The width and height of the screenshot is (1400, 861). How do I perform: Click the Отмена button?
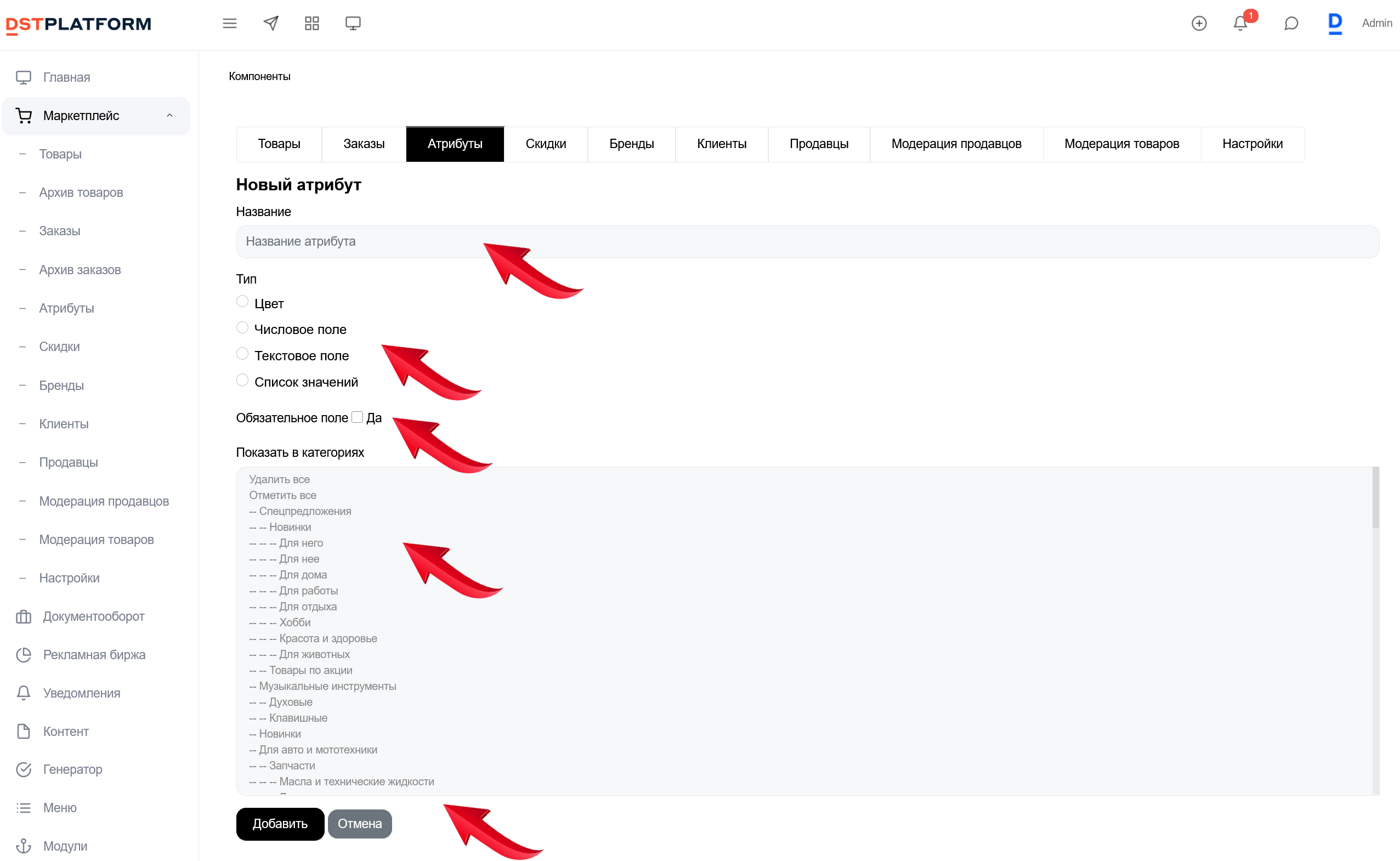click(360, 824)
